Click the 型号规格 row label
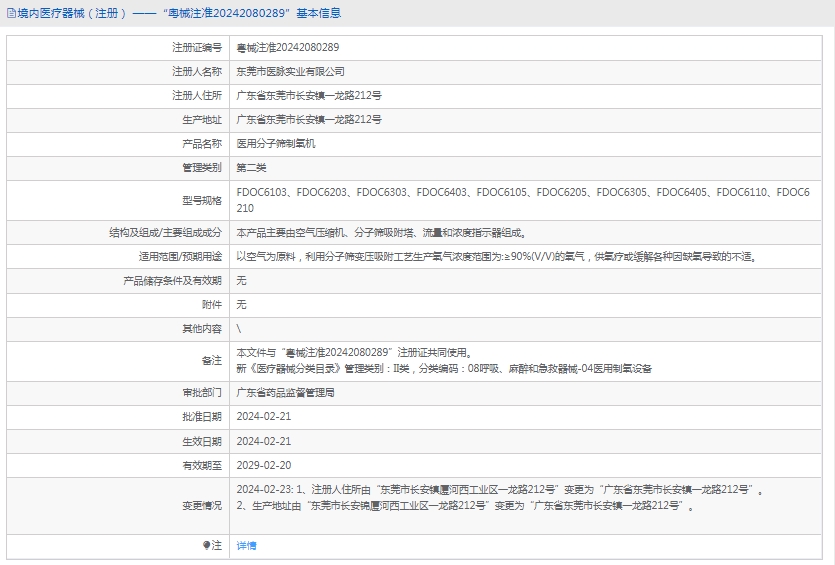Image resolution: width=835 pixels, height=565 pixels. (202, 200)
